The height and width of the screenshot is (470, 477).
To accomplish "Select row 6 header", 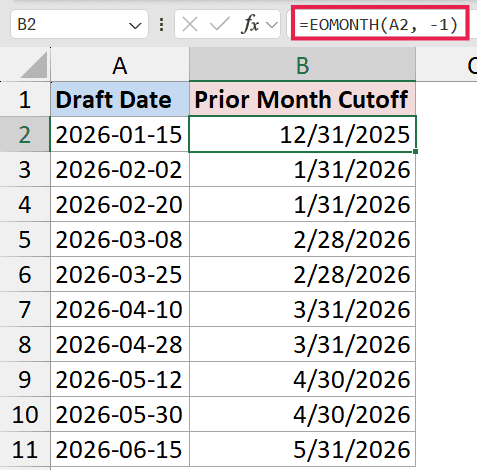I will (25, 274).
